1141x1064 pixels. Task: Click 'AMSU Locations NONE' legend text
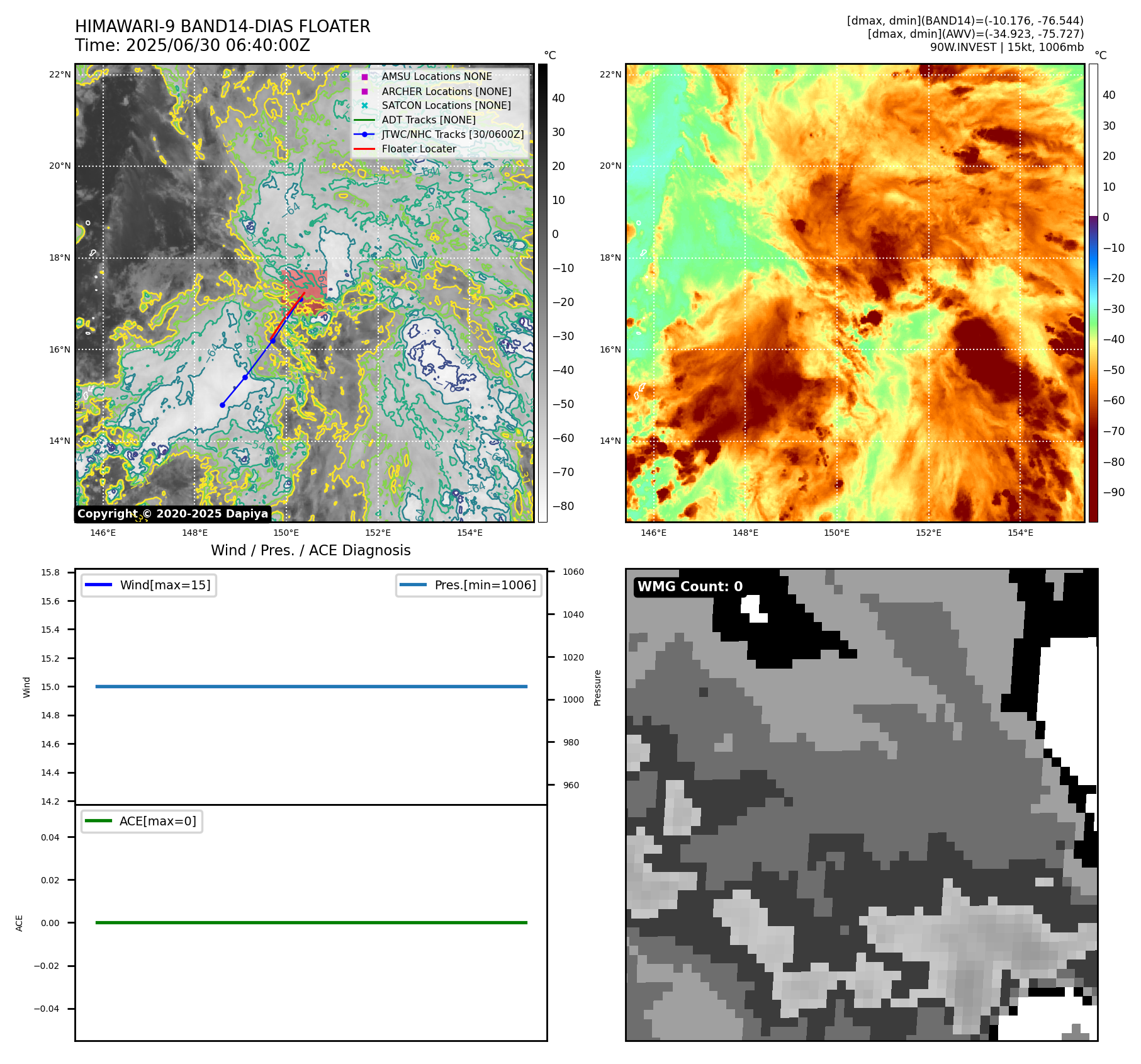437,77
